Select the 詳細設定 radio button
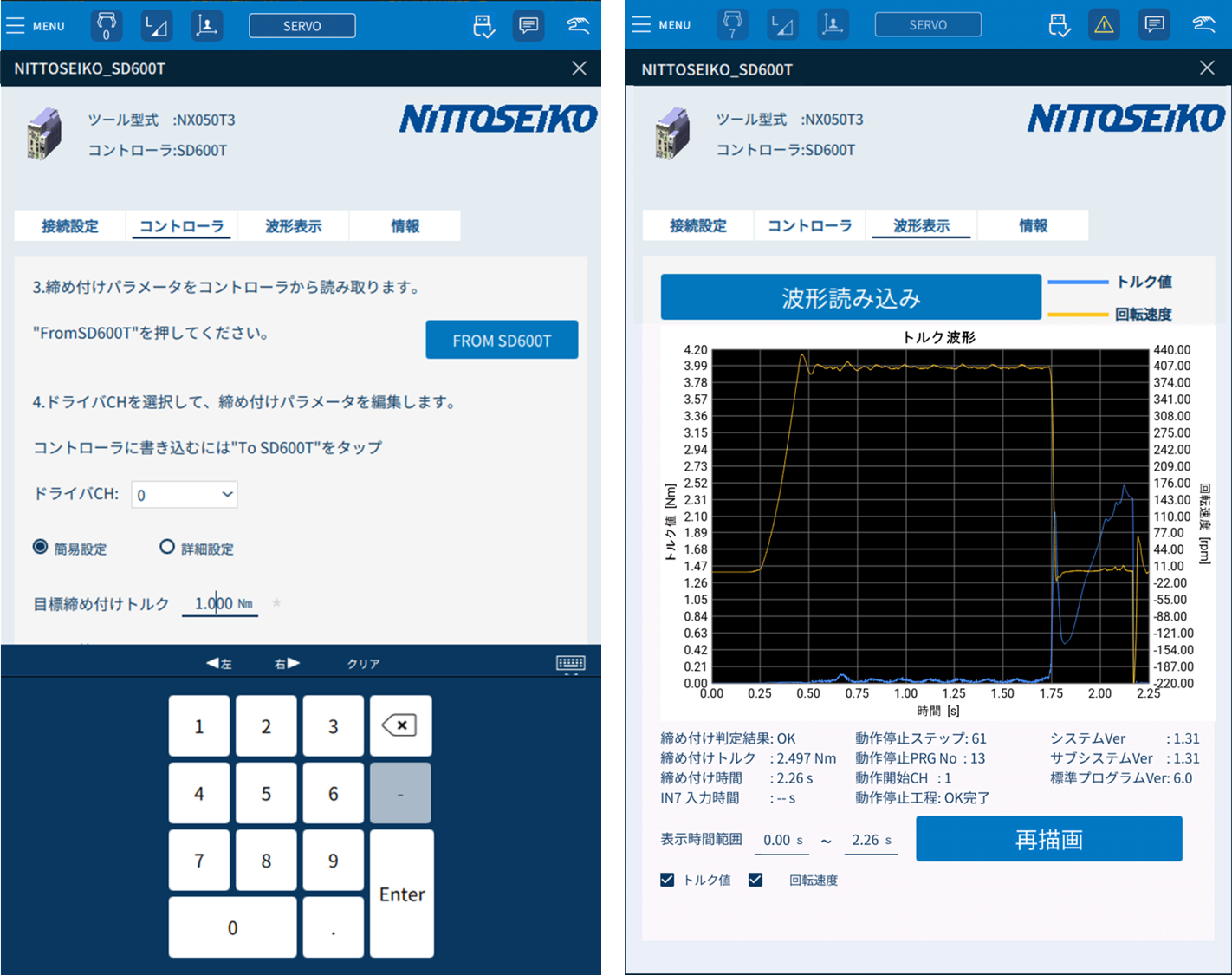This screenshot has height=975, width=1232. point(167,547)
